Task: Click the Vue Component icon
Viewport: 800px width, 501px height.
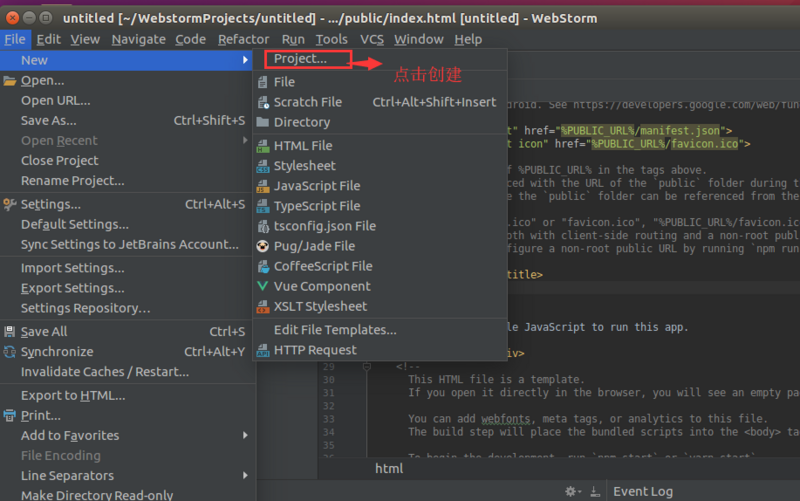Action: tap(263, 286)
